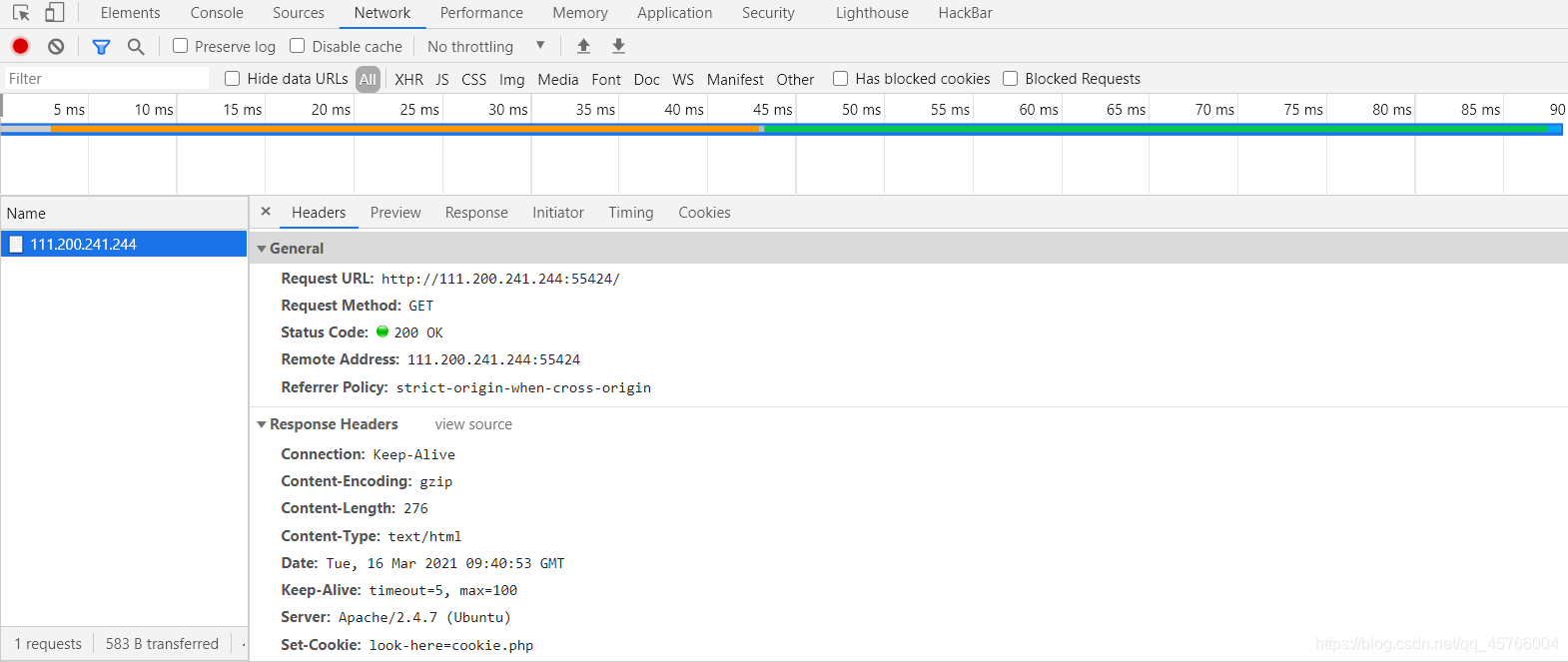The height and width of the screenshot is (662, 1568).
Task: Filter requests by Manifest
Action: tap(735, 79)
